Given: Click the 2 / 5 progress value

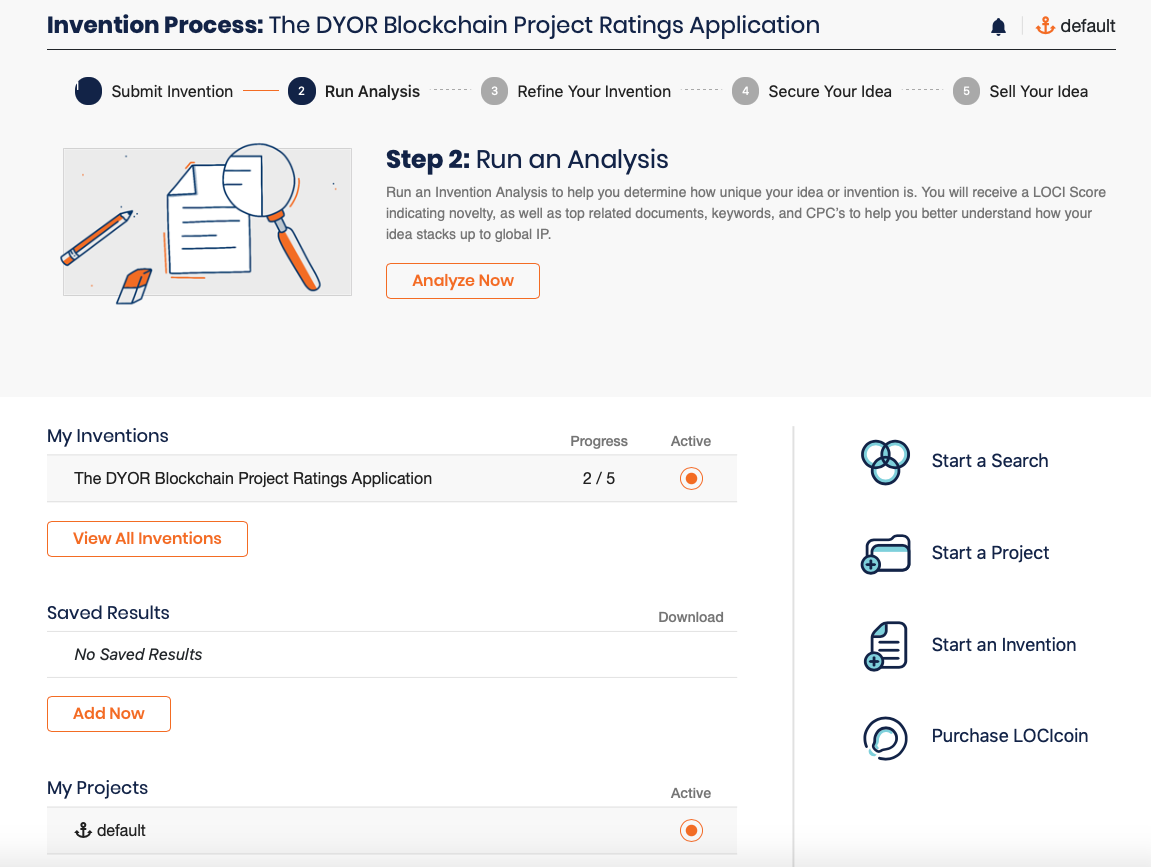Looking at the screenshot, I should tap(598, 479).
